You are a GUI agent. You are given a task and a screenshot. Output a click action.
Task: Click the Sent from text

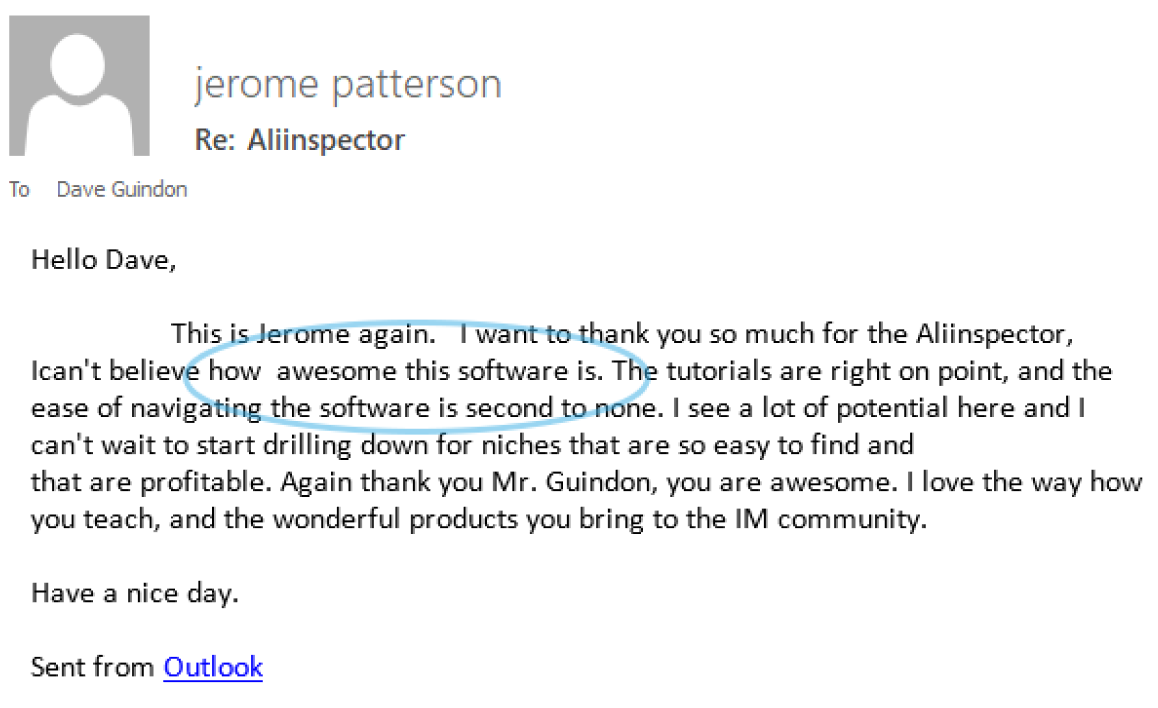click(x=93, y=666)
